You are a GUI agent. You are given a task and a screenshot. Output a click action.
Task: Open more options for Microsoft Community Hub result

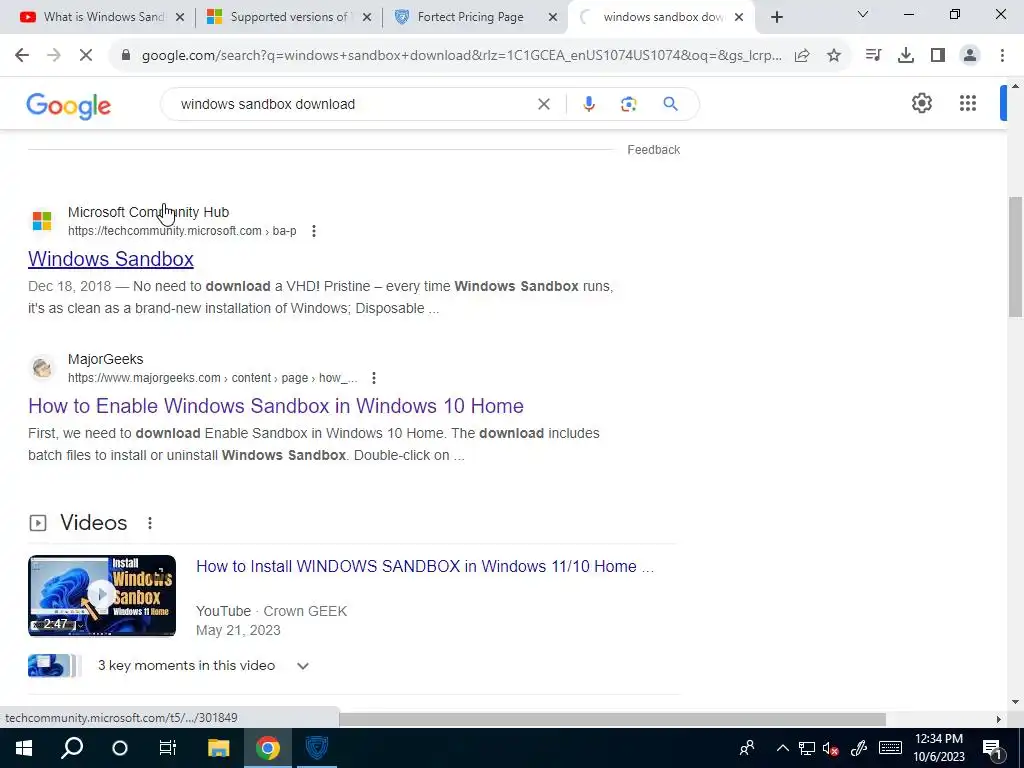[x=314, y=231]
